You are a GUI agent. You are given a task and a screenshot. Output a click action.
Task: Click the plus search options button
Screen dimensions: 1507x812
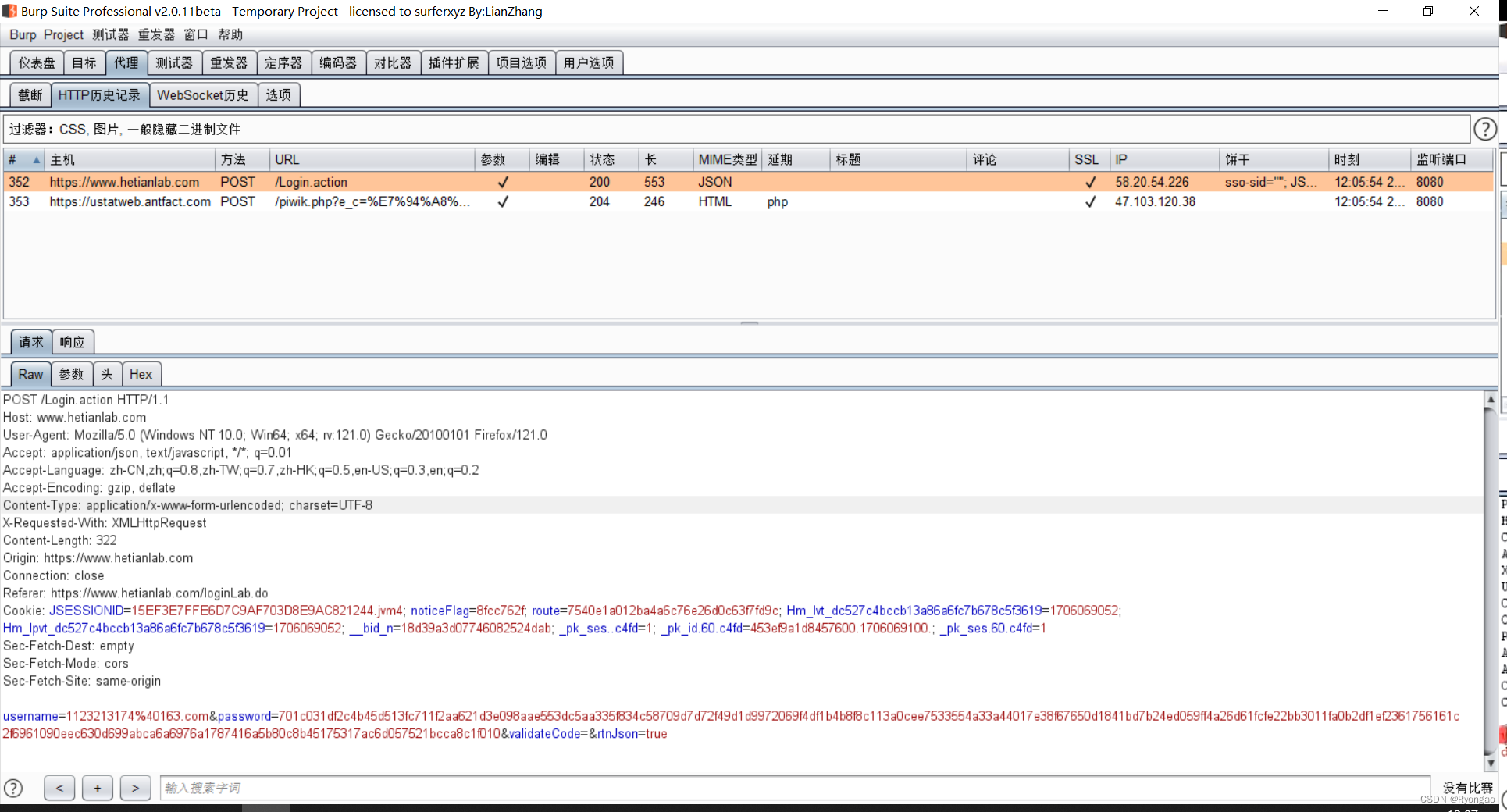tap(98, 788)
